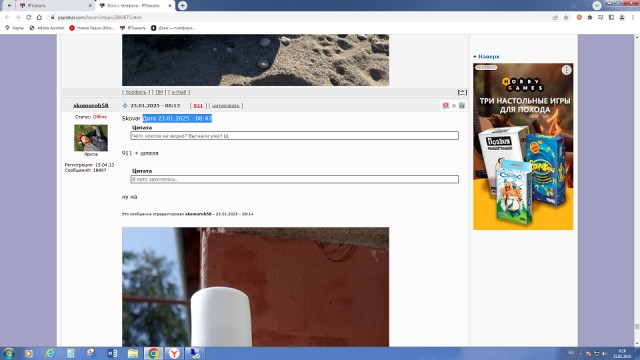Open File Explorer folder on the taskbar
The width and height of the screenshot is (640, 360).
[x=133, y=353]
